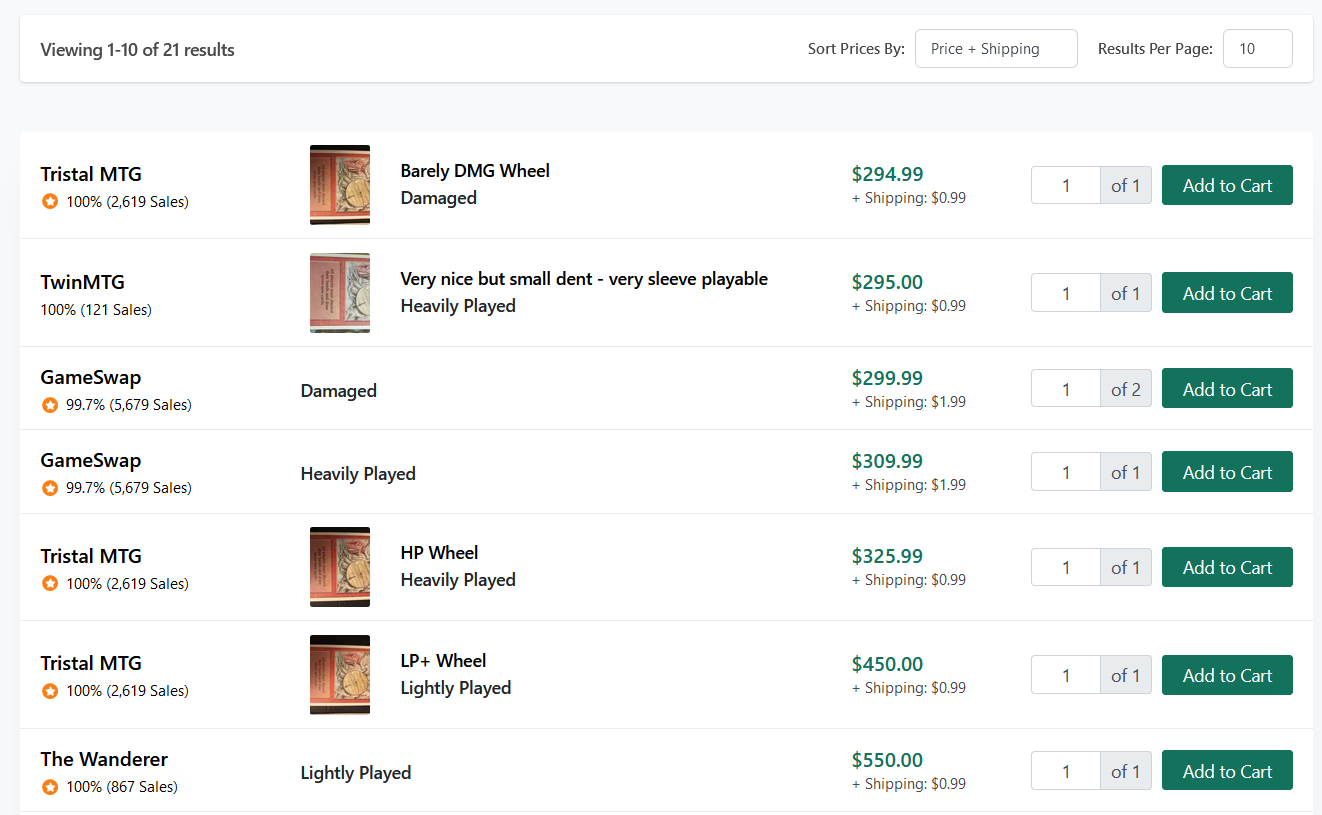Click The Wanderer's gold star seller badge
This screenshot has height=815, width=1322.
point(50,787)
